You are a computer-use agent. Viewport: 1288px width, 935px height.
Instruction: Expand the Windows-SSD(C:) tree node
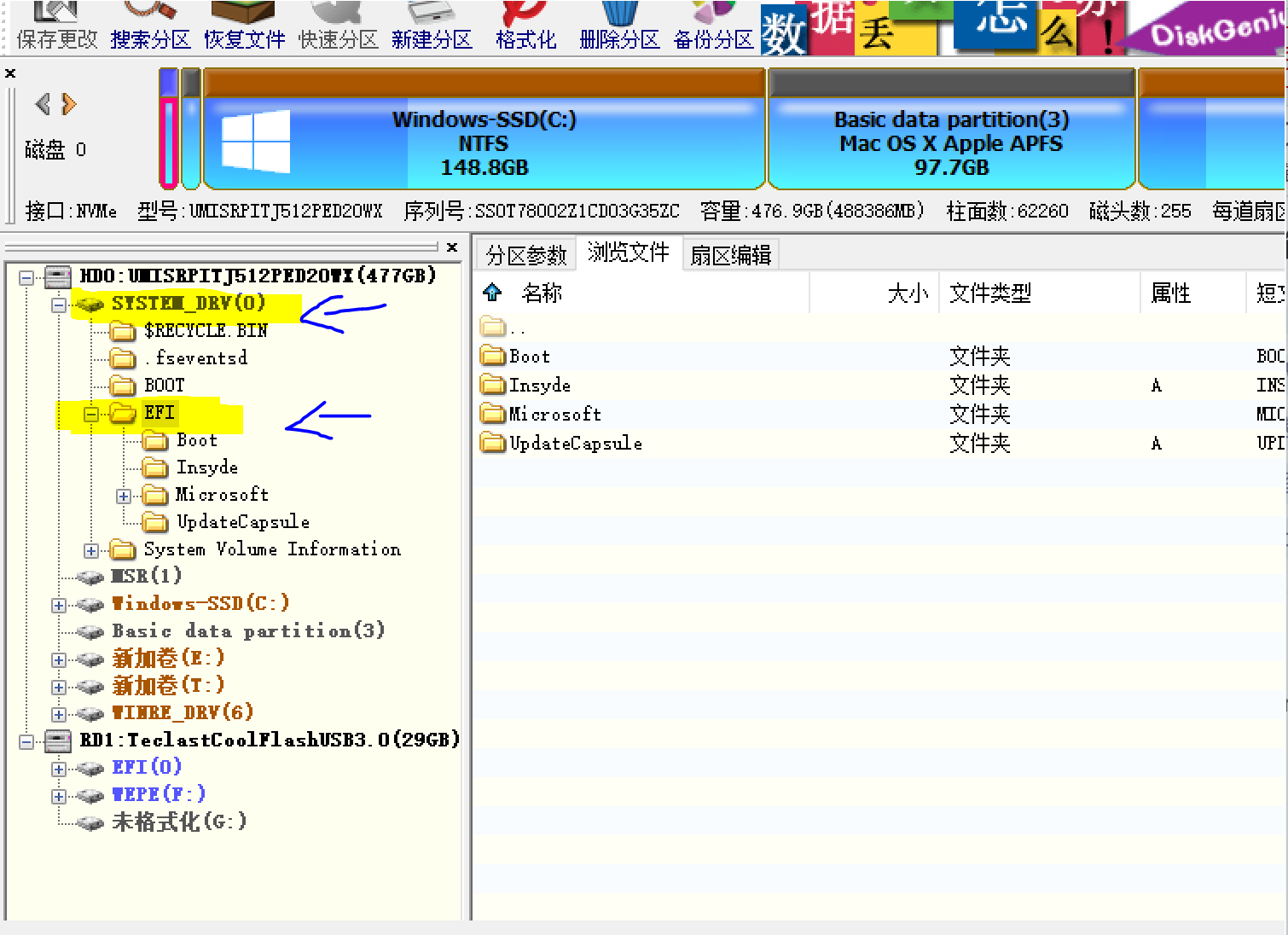(59, 606)
